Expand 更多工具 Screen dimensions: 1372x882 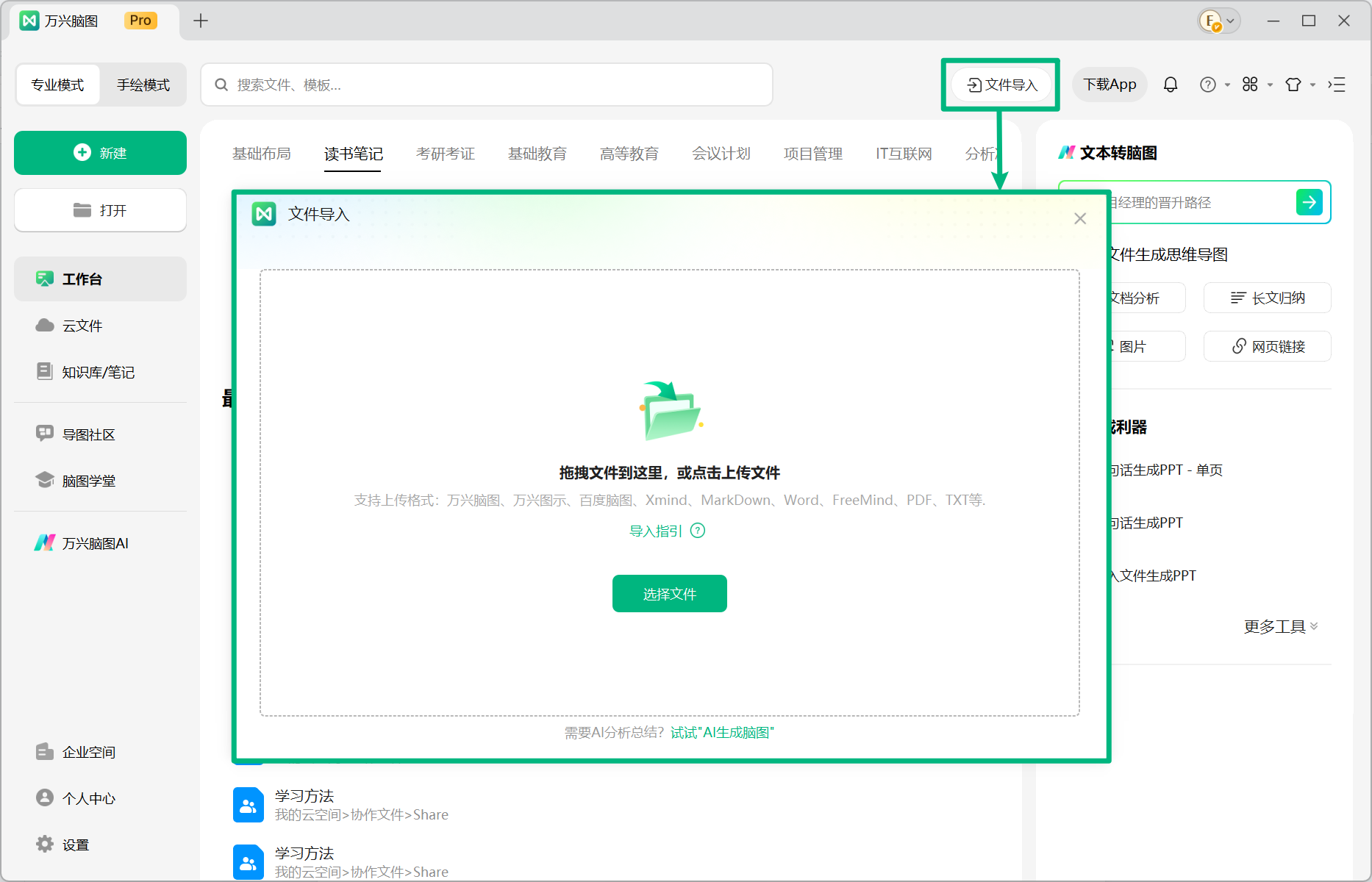pyautogui.click(x=1281, y=626)
